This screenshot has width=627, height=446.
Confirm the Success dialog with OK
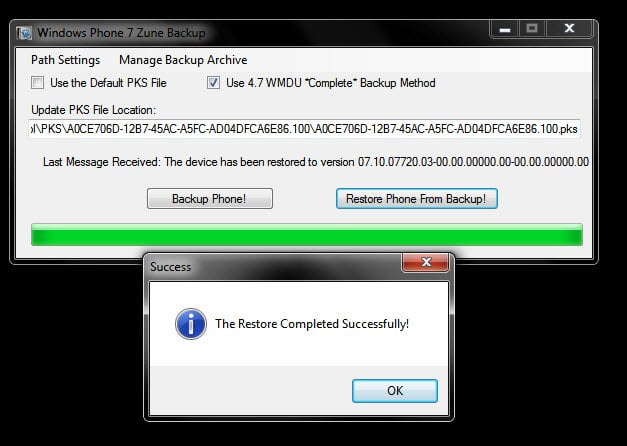click(x=395, y=391)
